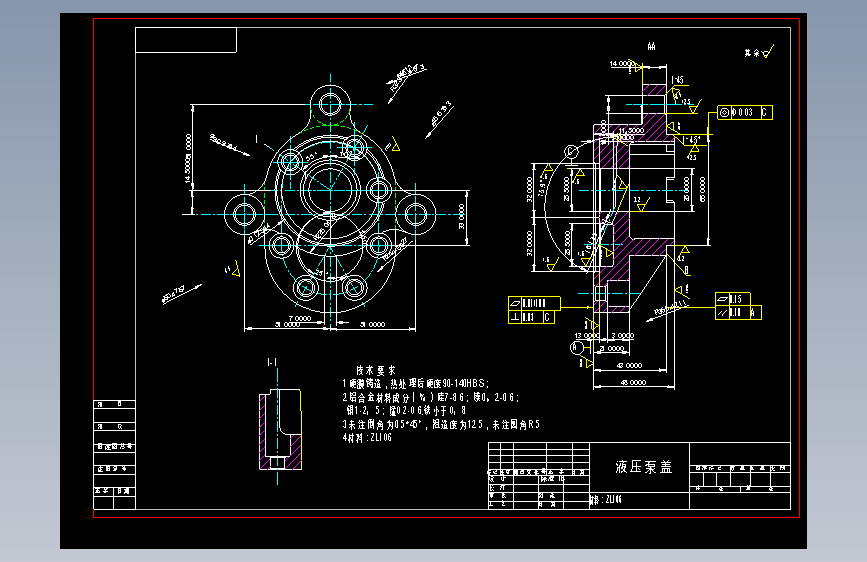Pick the 45.0000 dimension text
Viewport: 867px width, 562px height.
(633, 382)
